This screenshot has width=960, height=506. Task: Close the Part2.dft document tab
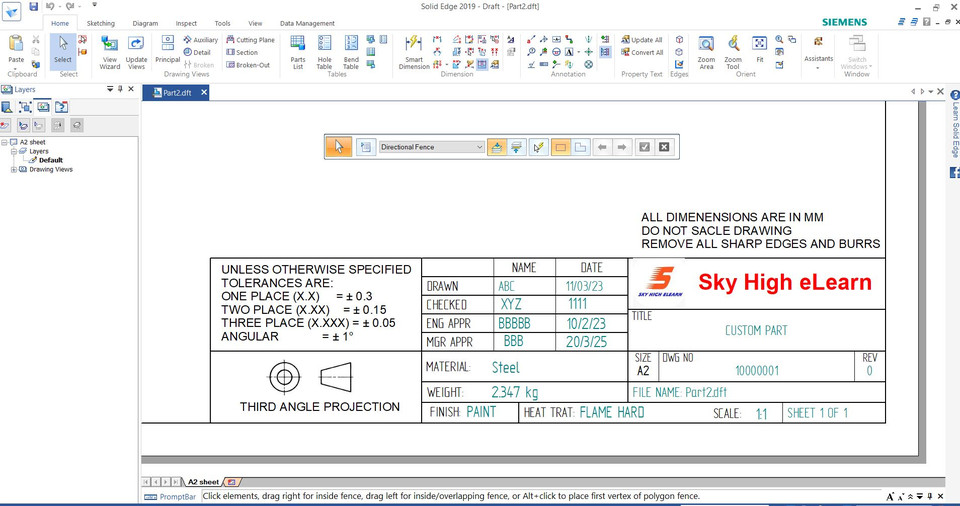point(203,93)
